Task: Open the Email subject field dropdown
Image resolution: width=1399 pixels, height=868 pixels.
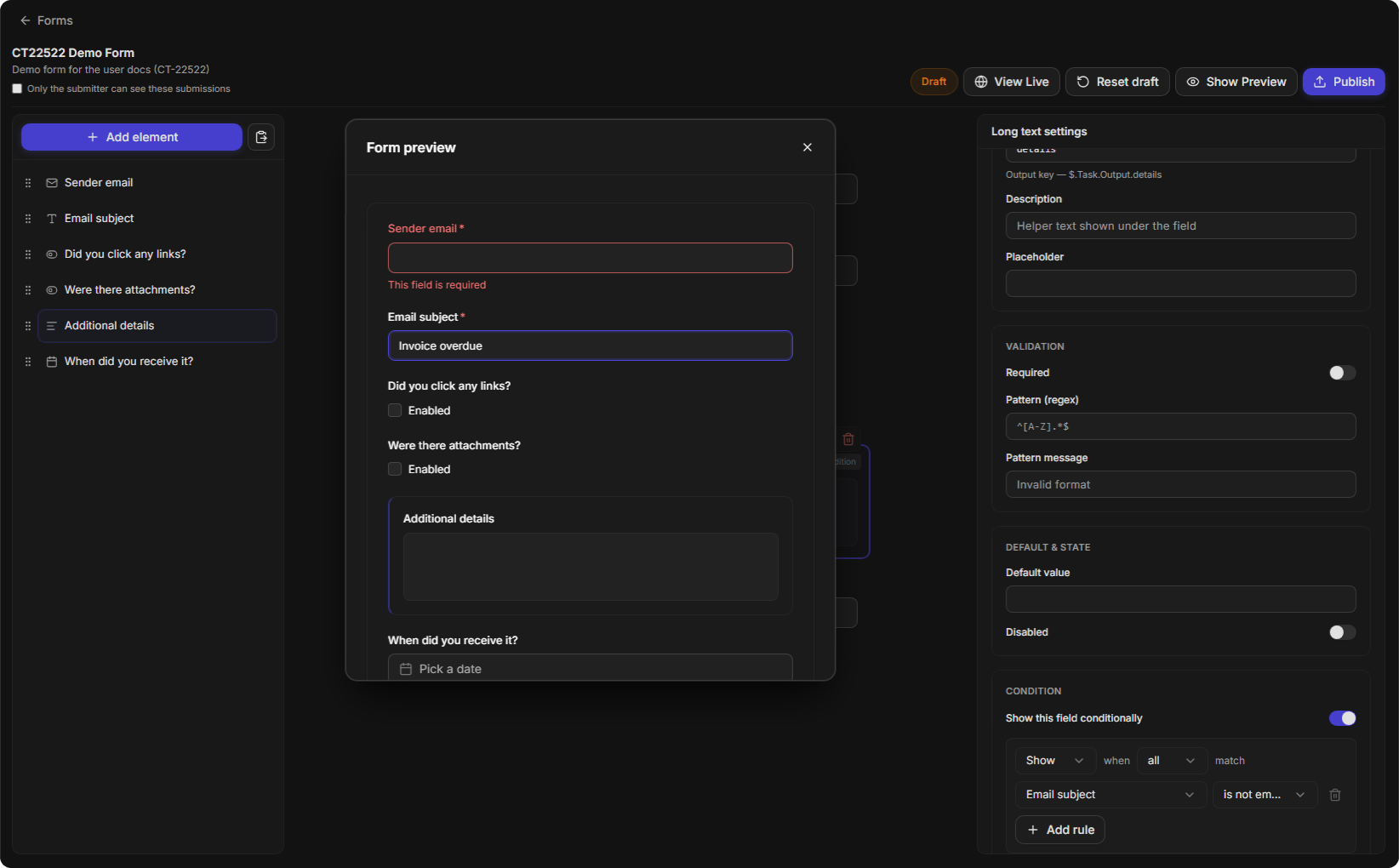Action: 1111,795
